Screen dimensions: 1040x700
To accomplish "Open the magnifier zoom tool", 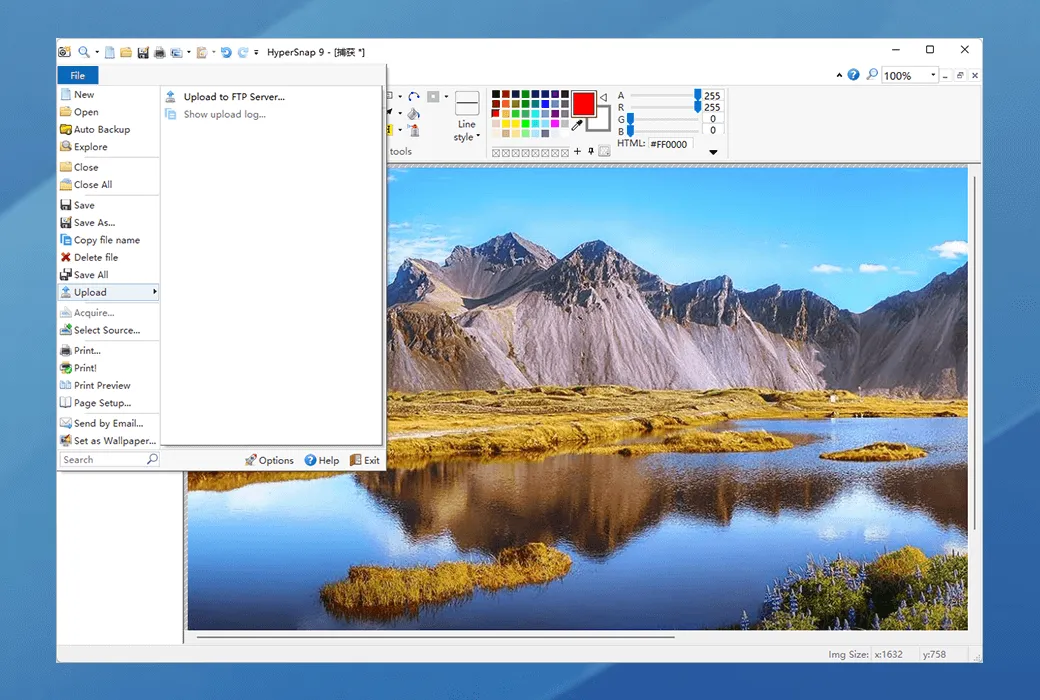I will [x=84, y=52].
